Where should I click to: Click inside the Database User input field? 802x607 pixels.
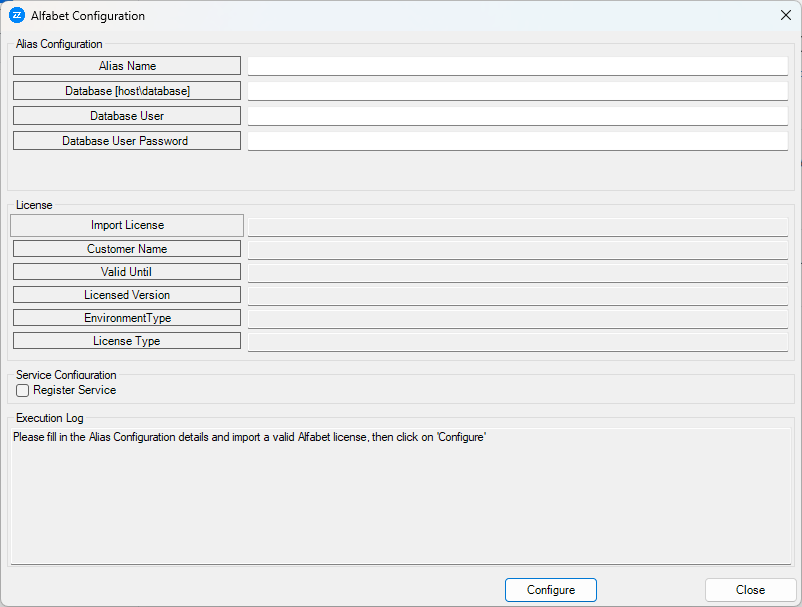pyautogui.click(x=516, y=115)
